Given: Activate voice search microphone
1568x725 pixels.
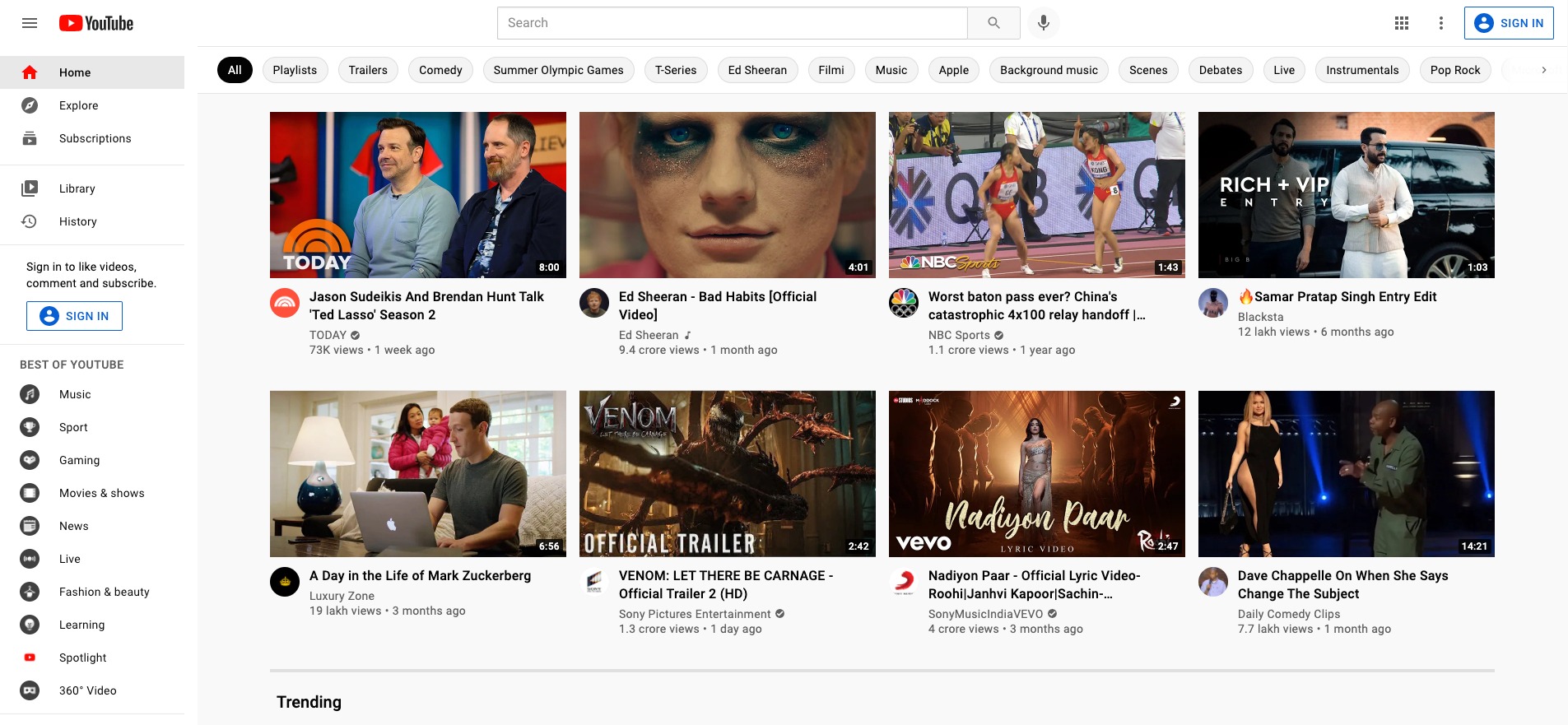Looking at the screenshot, I should pyautogui.click(x=1043, y=23).
